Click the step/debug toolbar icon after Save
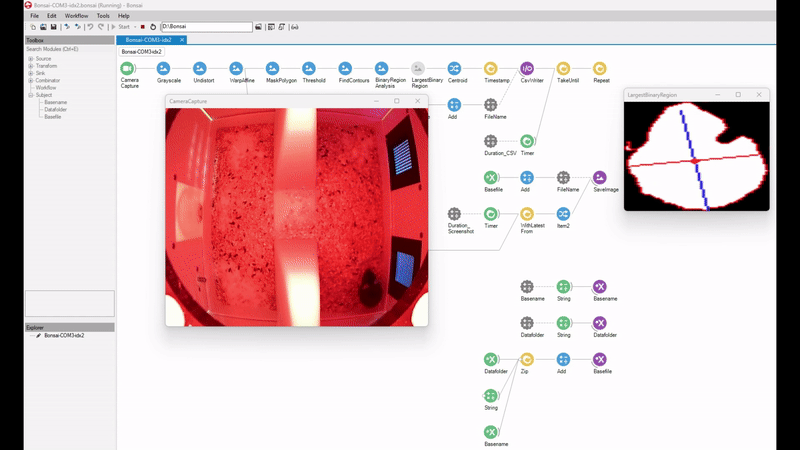800x450 pixels. coord(67,27)
